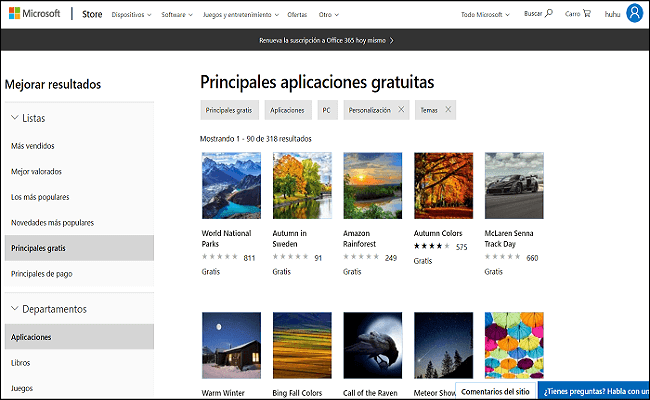Click McLaren Senna Track Day title
Screen dimensions: 650x400
click(509, 238)
